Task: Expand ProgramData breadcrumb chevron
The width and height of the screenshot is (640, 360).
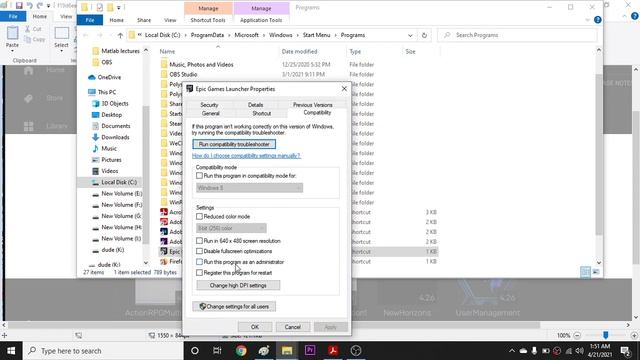Action: point(229,36)
